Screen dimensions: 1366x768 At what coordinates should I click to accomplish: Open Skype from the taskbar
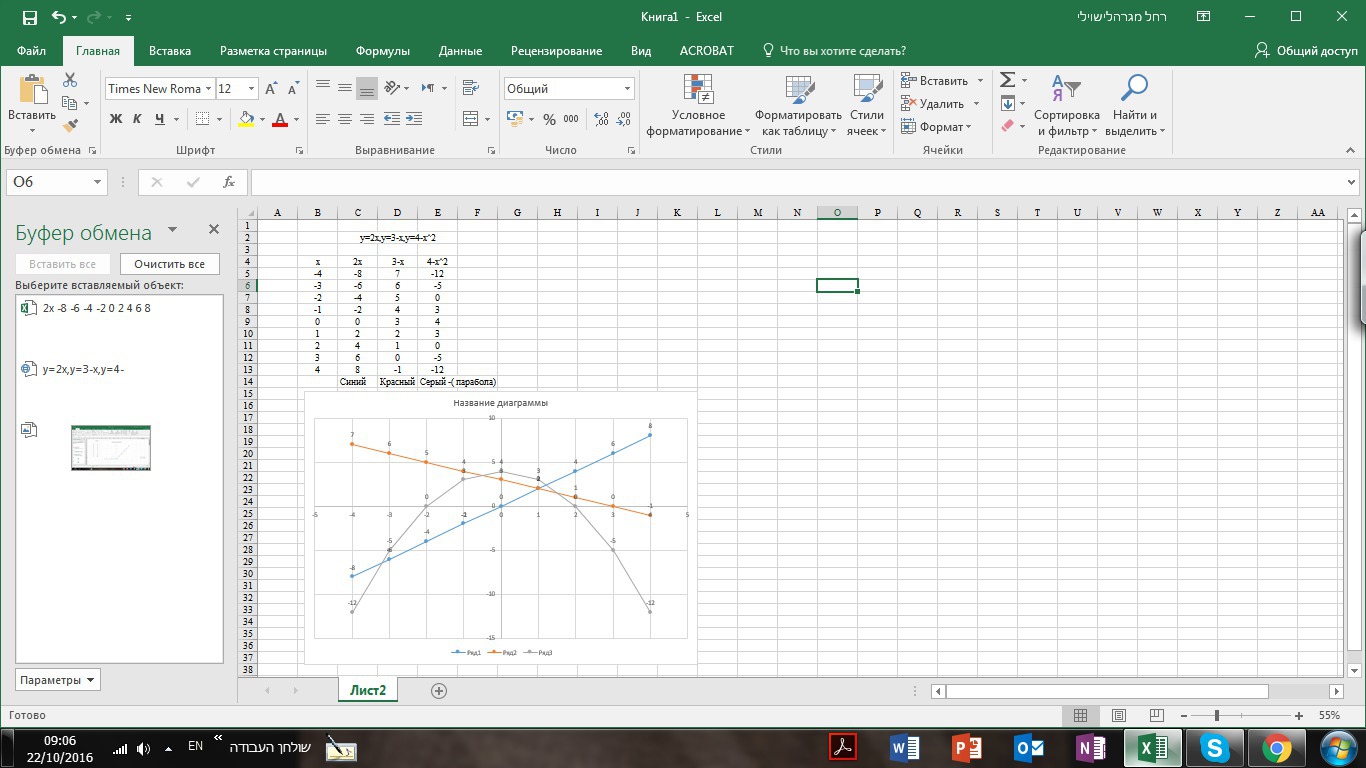(1214, 747)
